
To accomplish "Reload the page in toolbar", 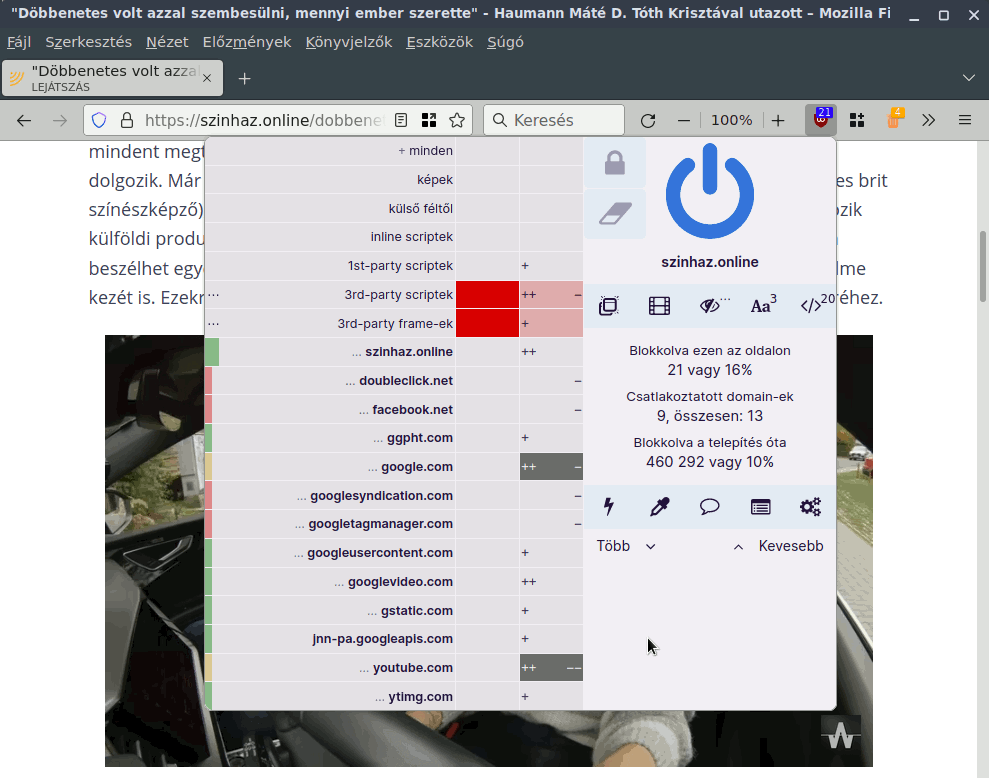I will coord(648,120).
